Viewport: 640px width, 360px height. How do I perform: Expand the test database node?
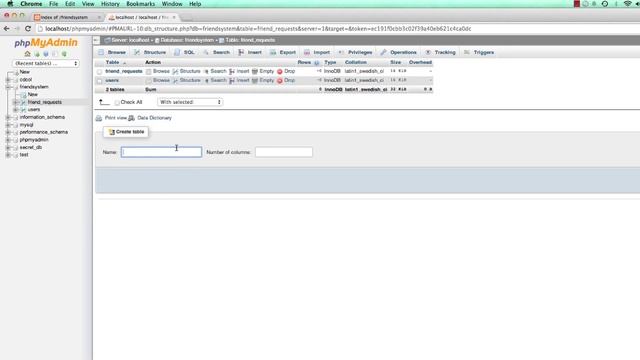[8, 155]
